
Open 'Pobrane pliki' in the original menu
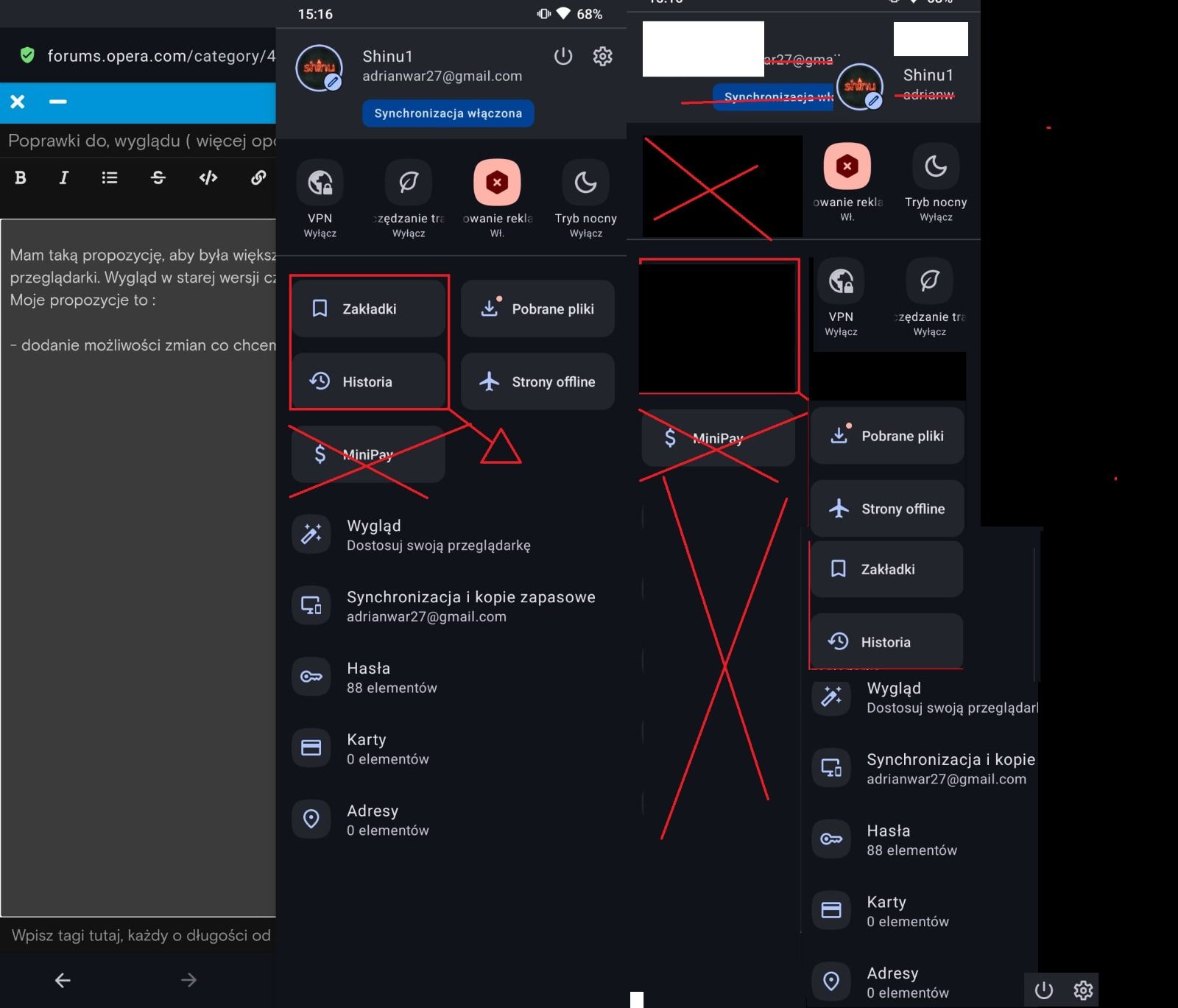tap(537, 309)
